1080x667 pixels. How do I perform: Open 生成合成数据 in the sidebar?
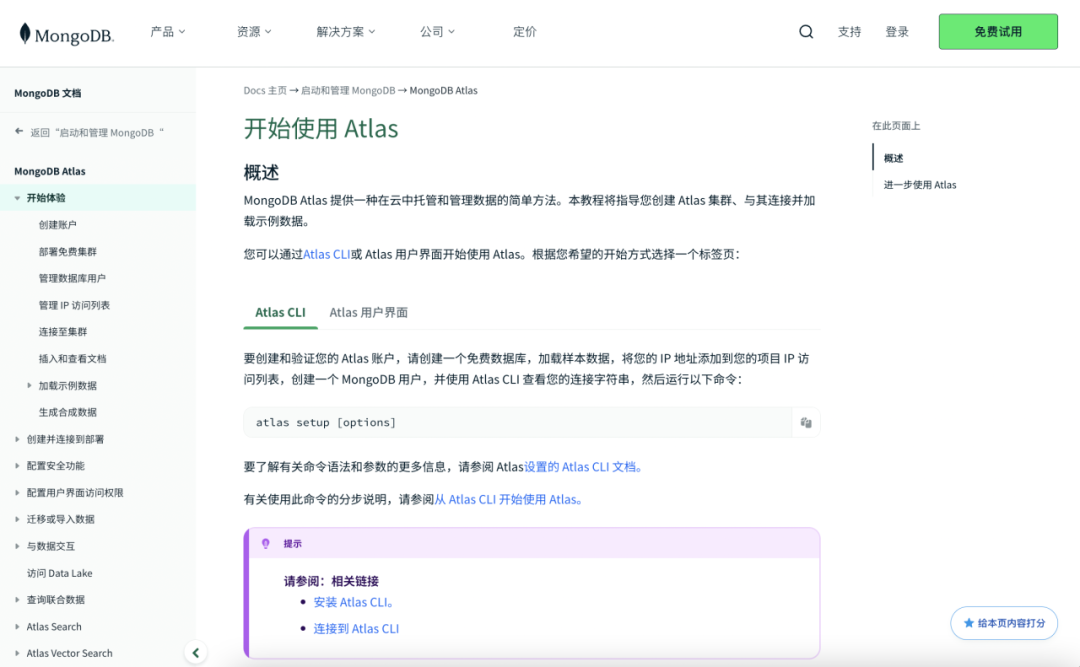pos(68,412)
